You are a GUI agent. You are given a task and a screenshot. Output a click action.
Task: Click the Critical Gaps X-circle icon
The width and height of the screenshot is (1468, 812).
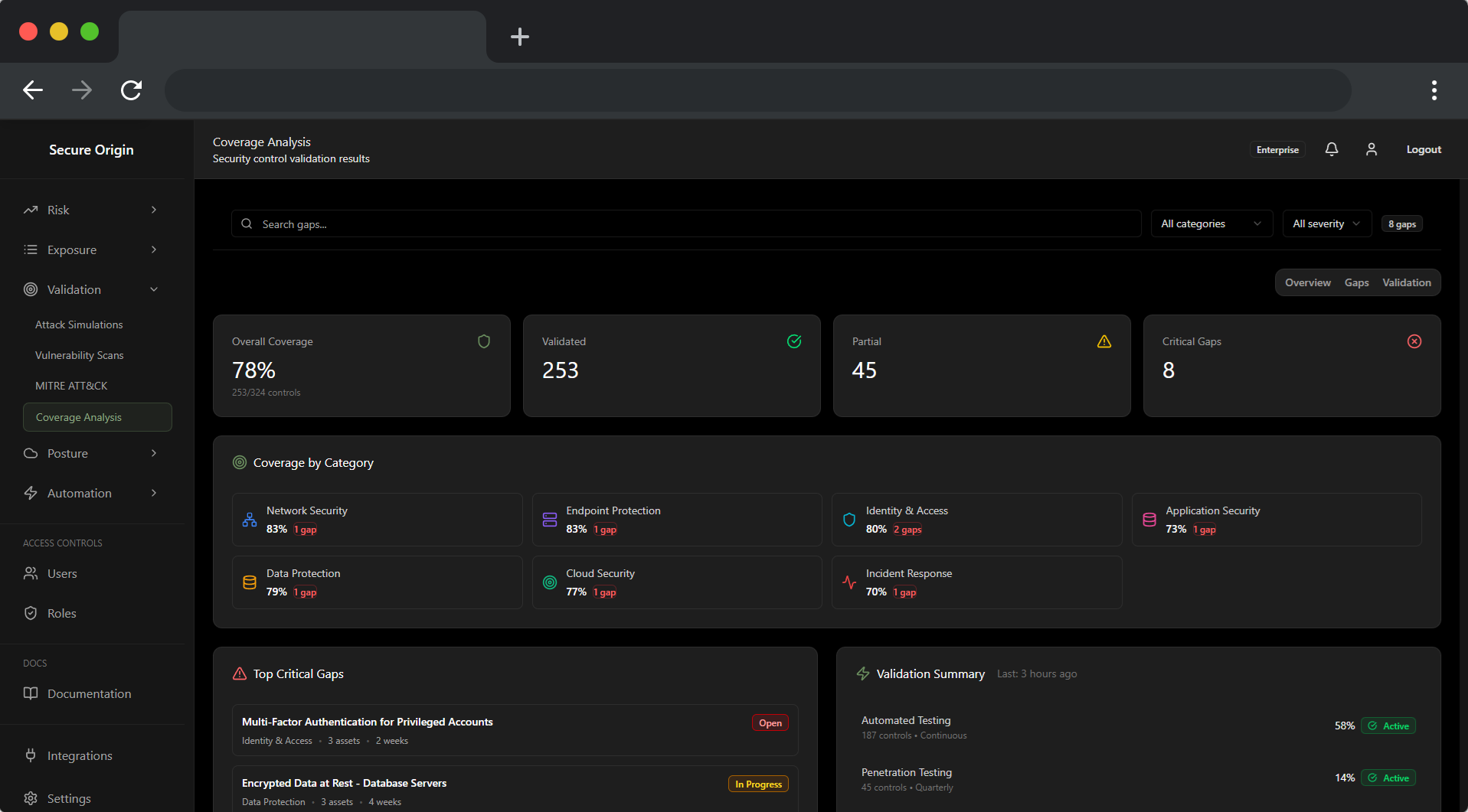point(1414,341)
